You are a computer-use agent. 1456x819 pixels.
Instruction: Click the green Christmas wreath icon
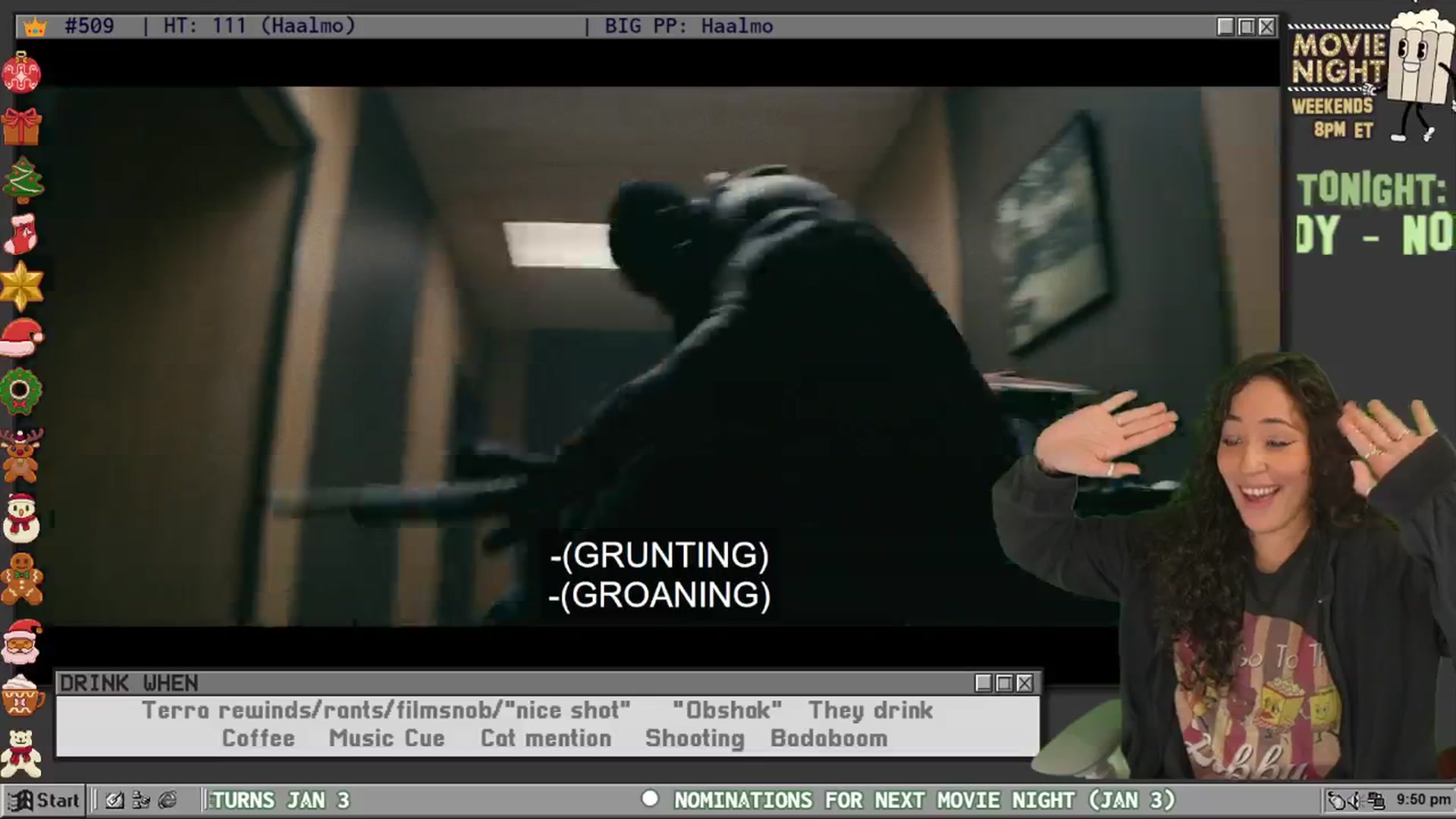tap(20, 391)
